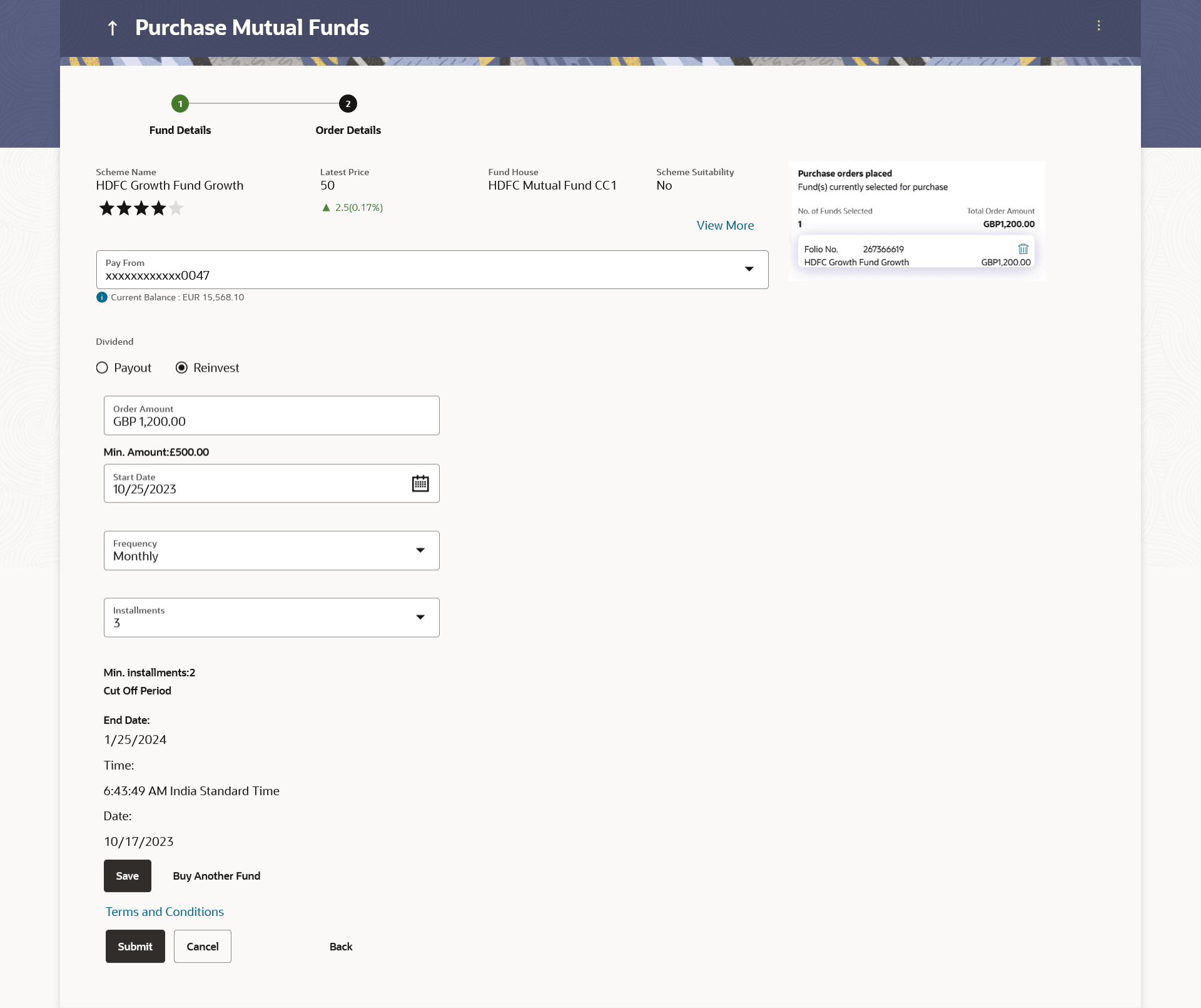Expand the Pay From account dropdown
The image size is (1201, 1008).
pos(748,270)
